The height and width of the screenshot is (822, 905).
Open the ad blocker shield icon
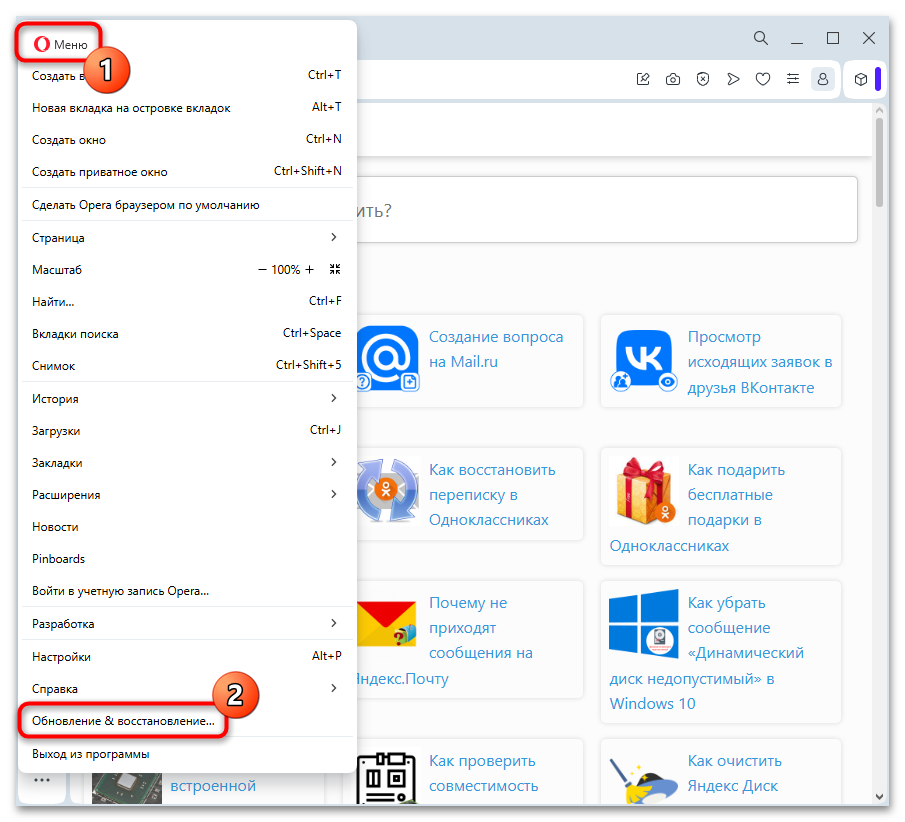703,79
